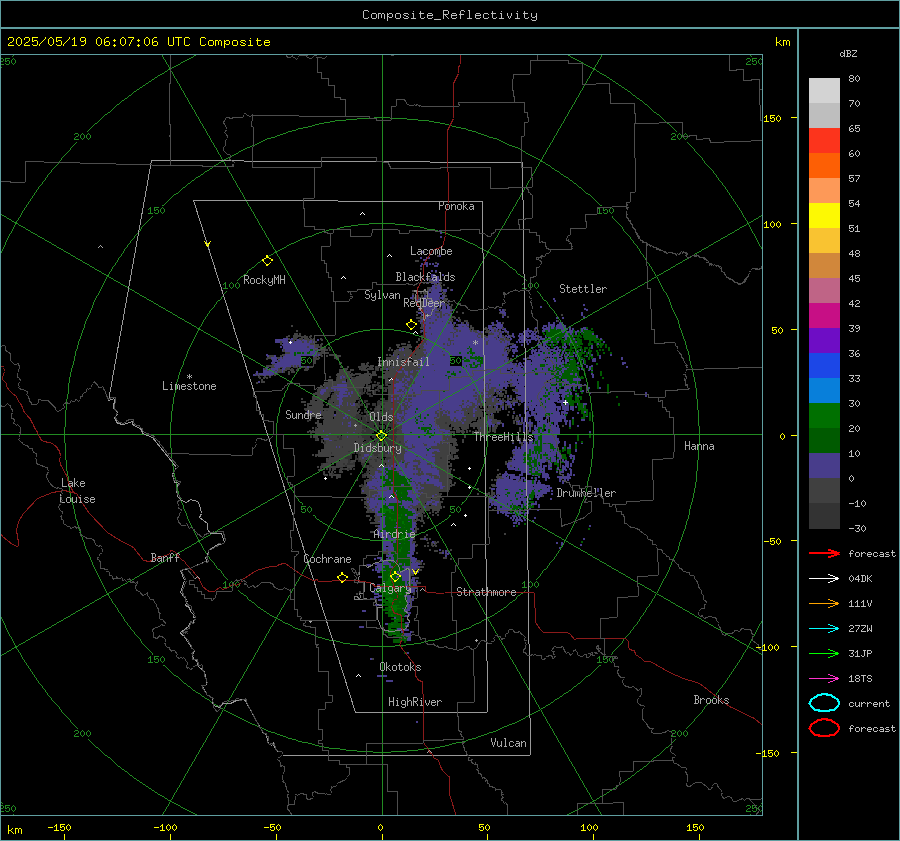The width and height of the screenshot is (900, 841).
Task: Click the HighRiver label
Action: coord(414,702)
